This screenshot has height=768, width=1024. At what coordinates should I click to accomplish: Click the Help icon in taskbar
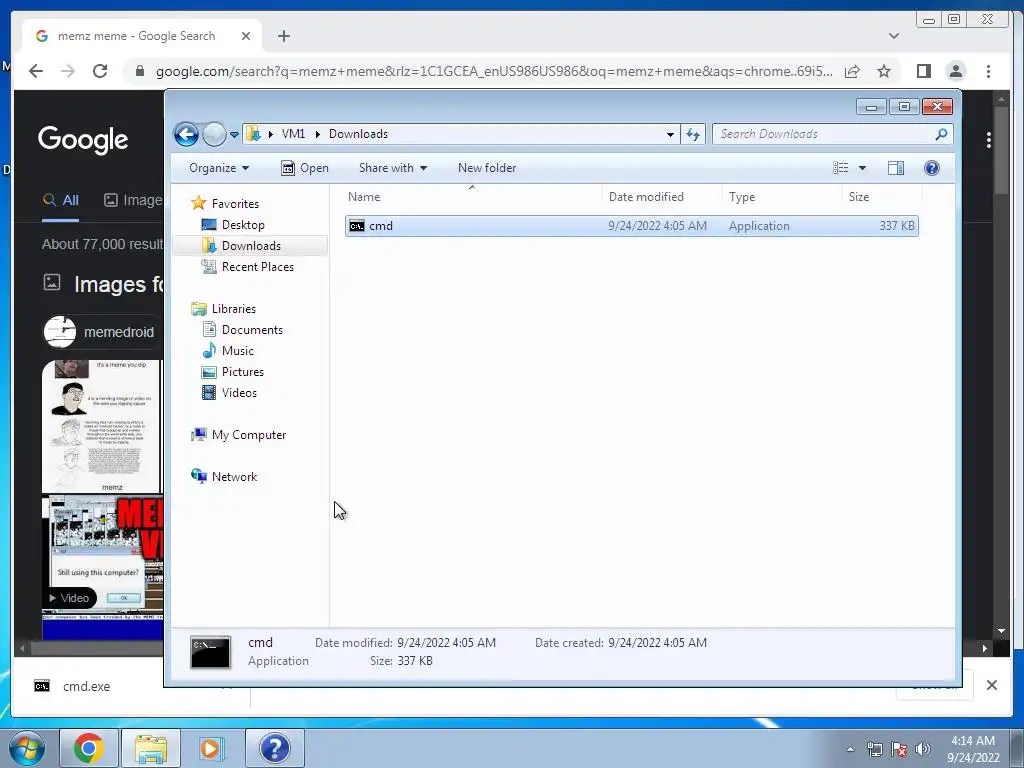tap(274, 748)
